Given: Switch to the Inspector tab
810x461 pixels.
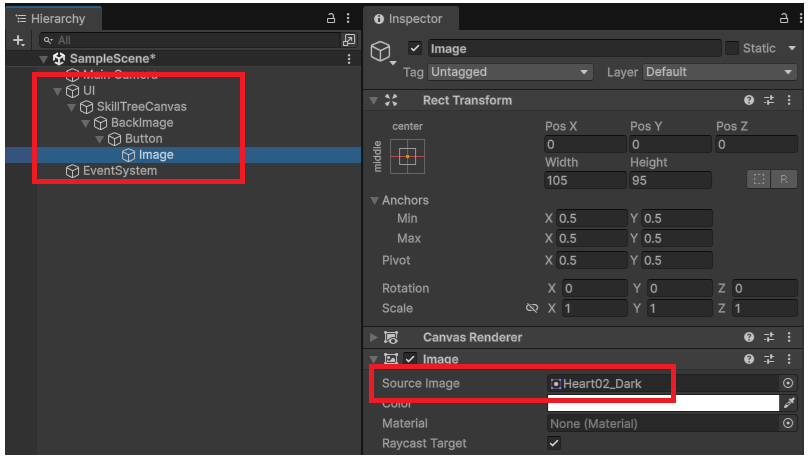Looking at the screenshot, I should pos(411,19).
